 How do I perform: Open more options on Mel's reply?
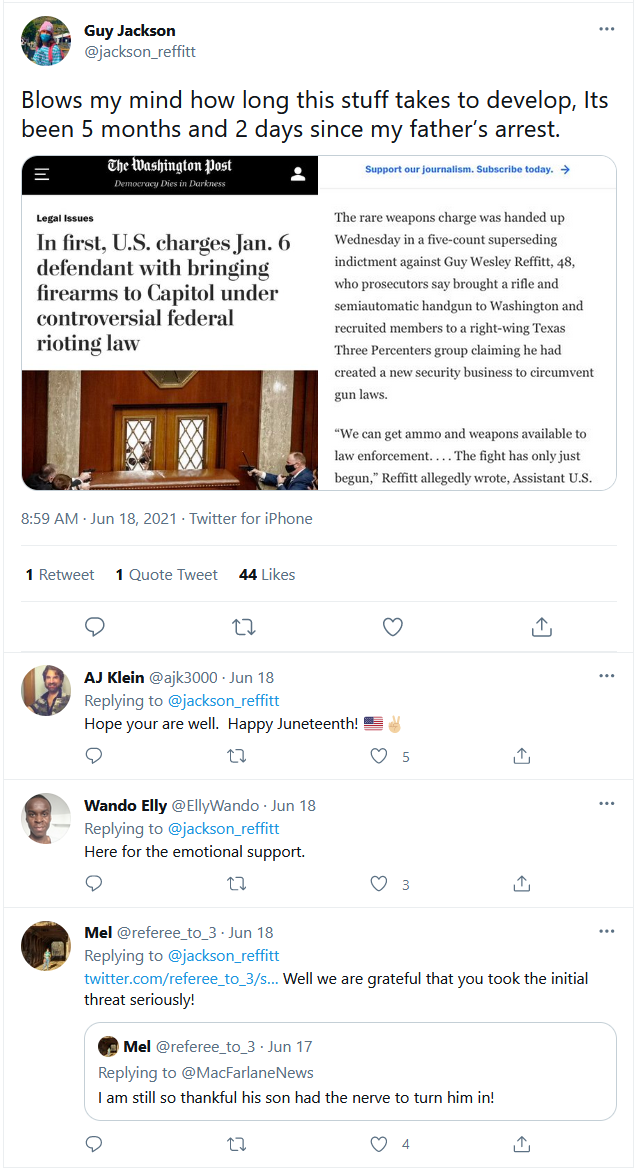click(607, 932)
